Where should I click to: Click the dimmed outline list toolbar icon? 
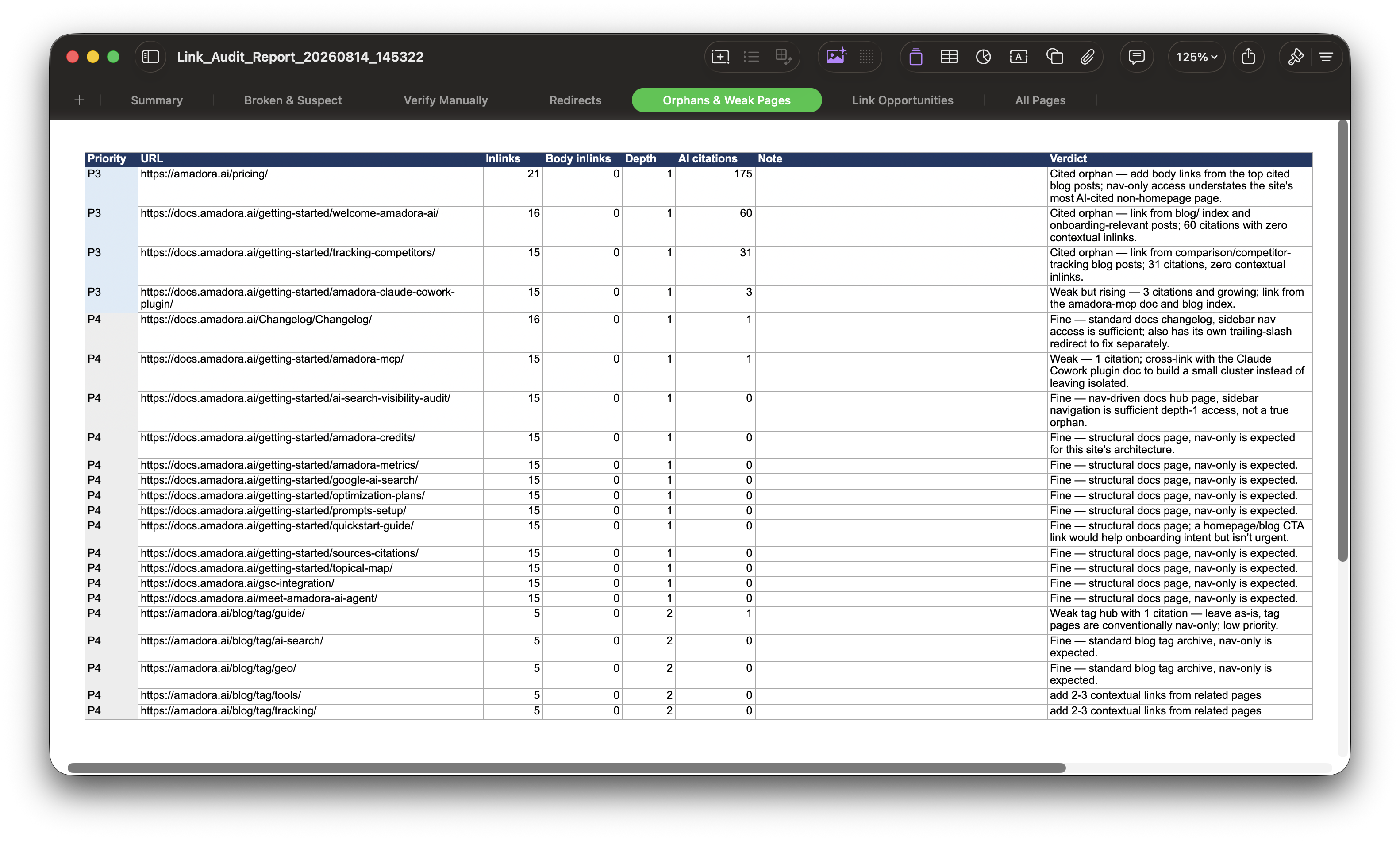click(x=751, y=57)
